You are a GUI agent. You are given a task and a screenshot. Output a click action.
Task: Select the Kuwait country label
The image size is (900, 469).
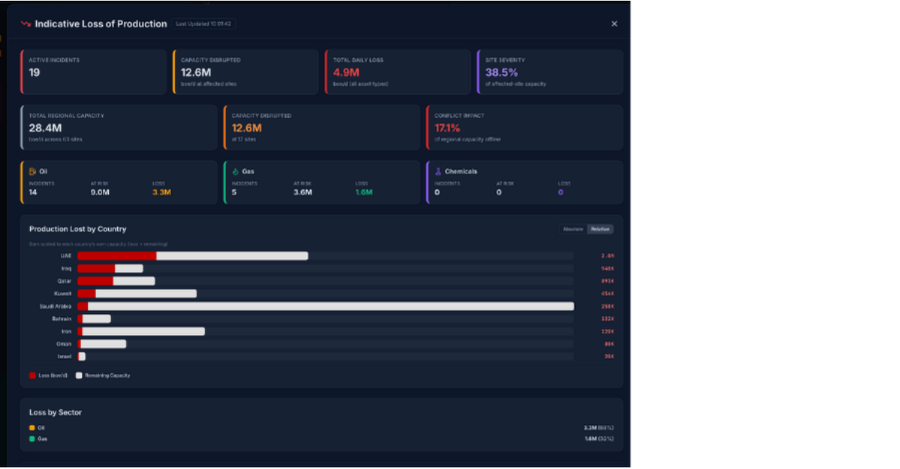pos(62,293)
